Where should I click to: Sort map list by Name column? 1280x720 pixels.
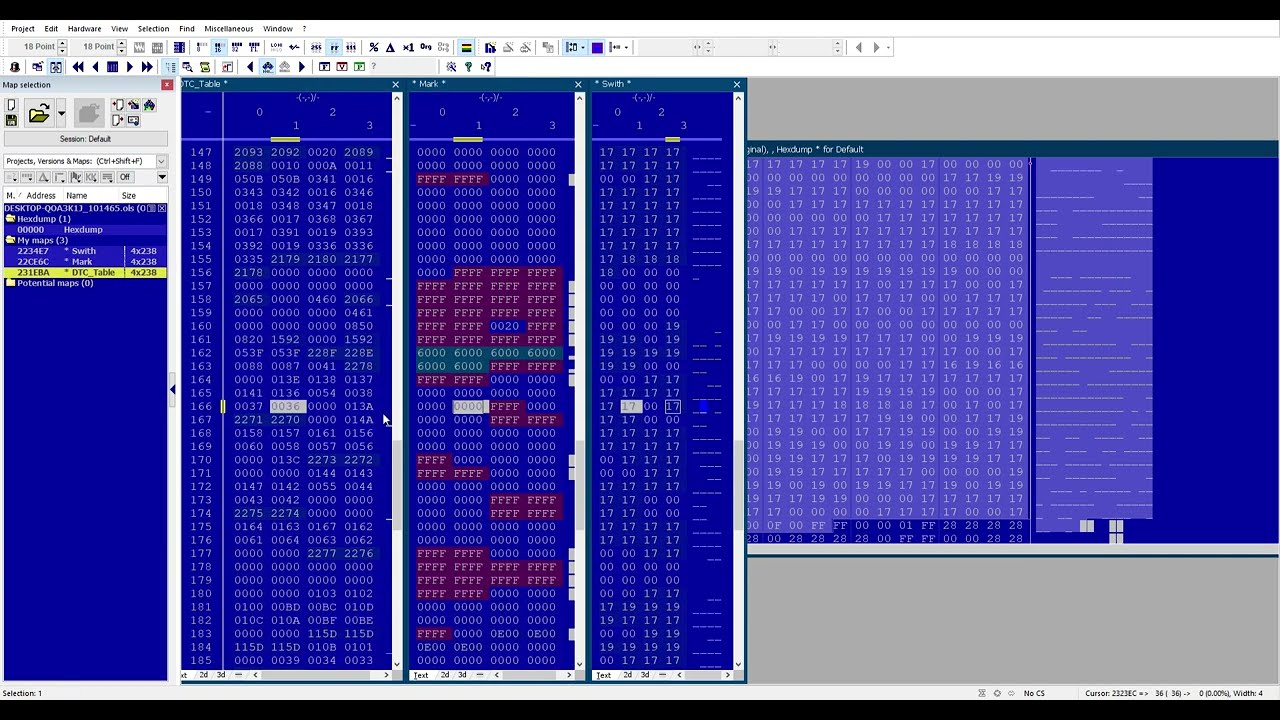pos(77,196)
